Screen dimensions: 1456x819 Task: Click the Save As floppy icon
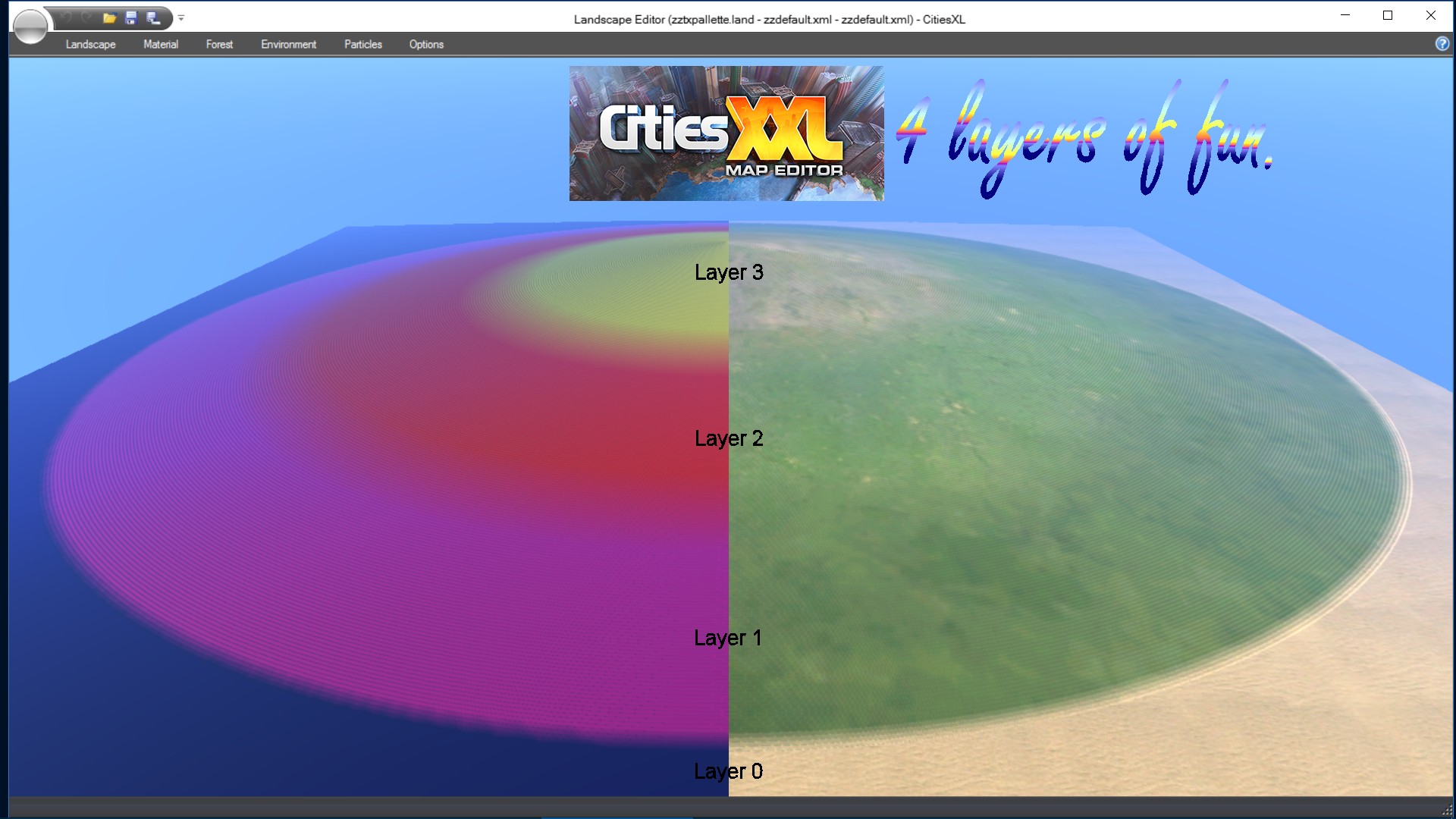pyautogui.click(x=153, y=17)
